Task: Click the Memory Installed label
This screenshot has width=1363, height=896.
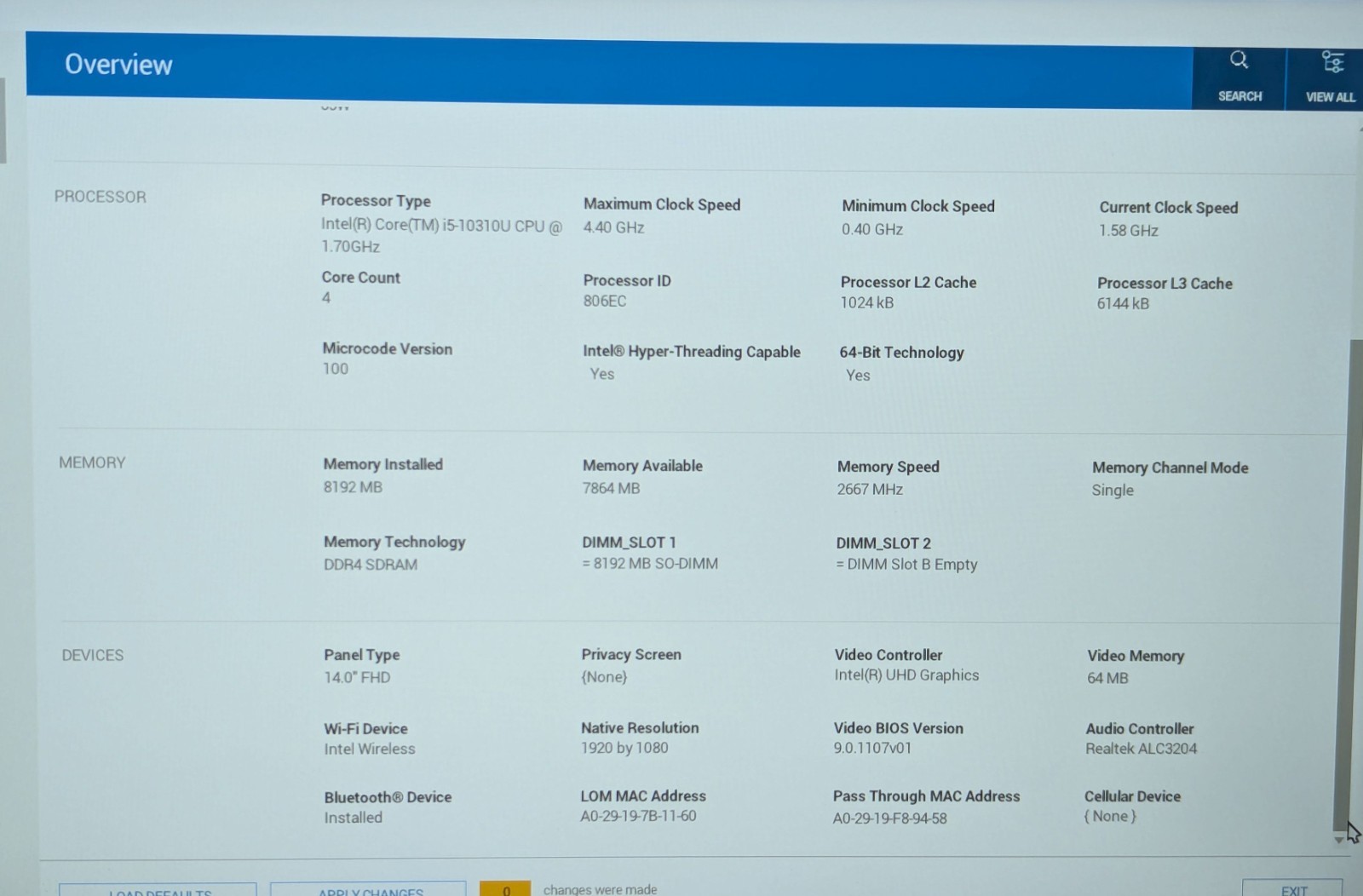Action: [383, 464]
